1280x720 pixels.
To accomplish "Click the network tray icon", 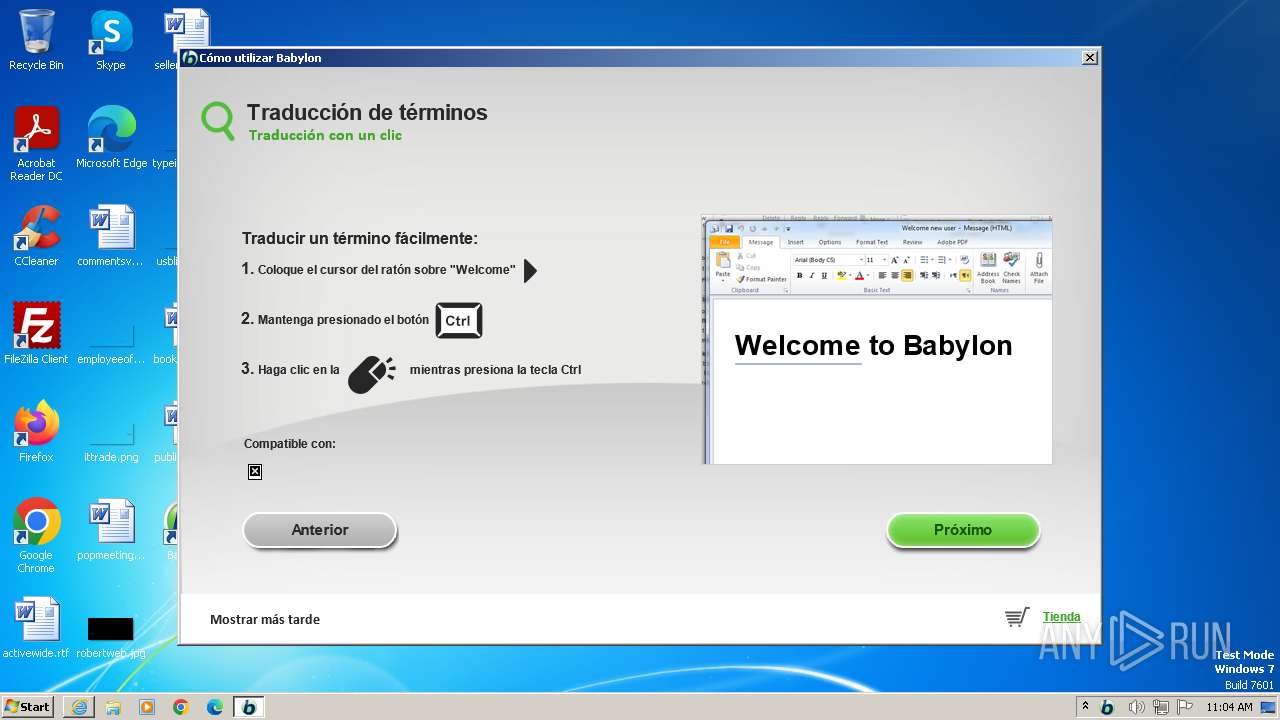I will coord(1160,707).
